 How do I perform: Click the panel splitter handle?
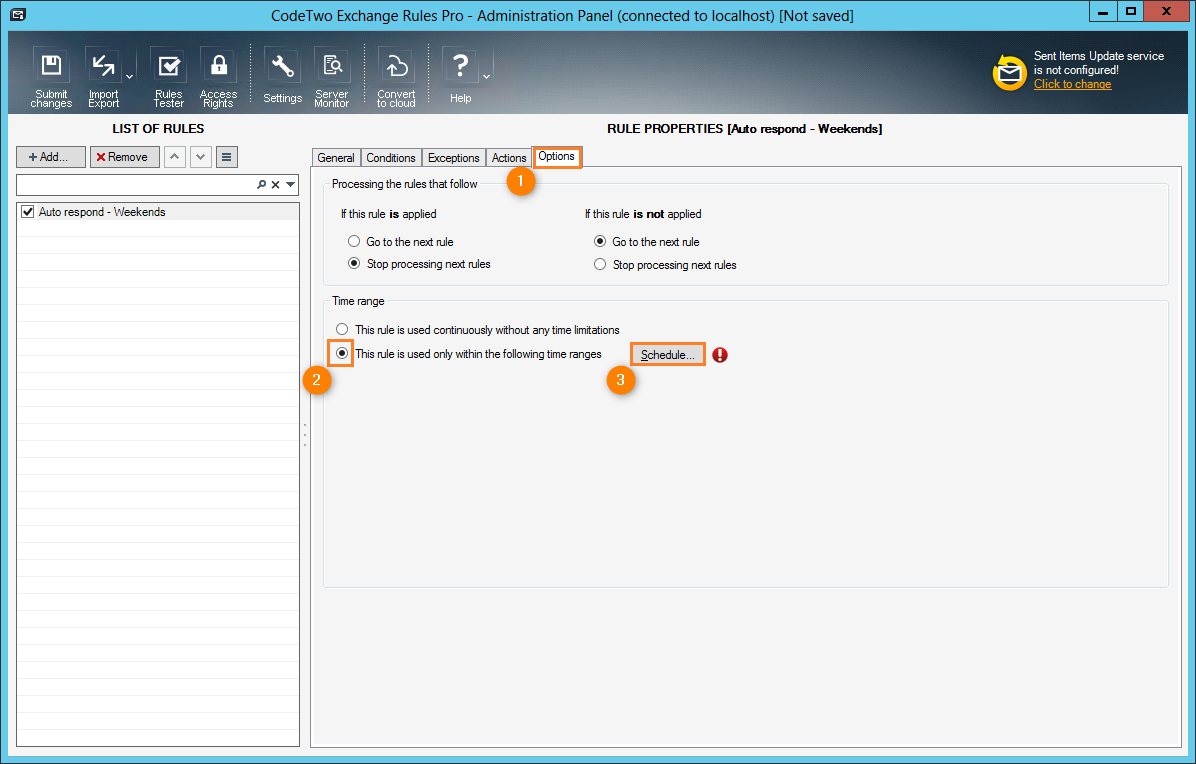point(304,435)
